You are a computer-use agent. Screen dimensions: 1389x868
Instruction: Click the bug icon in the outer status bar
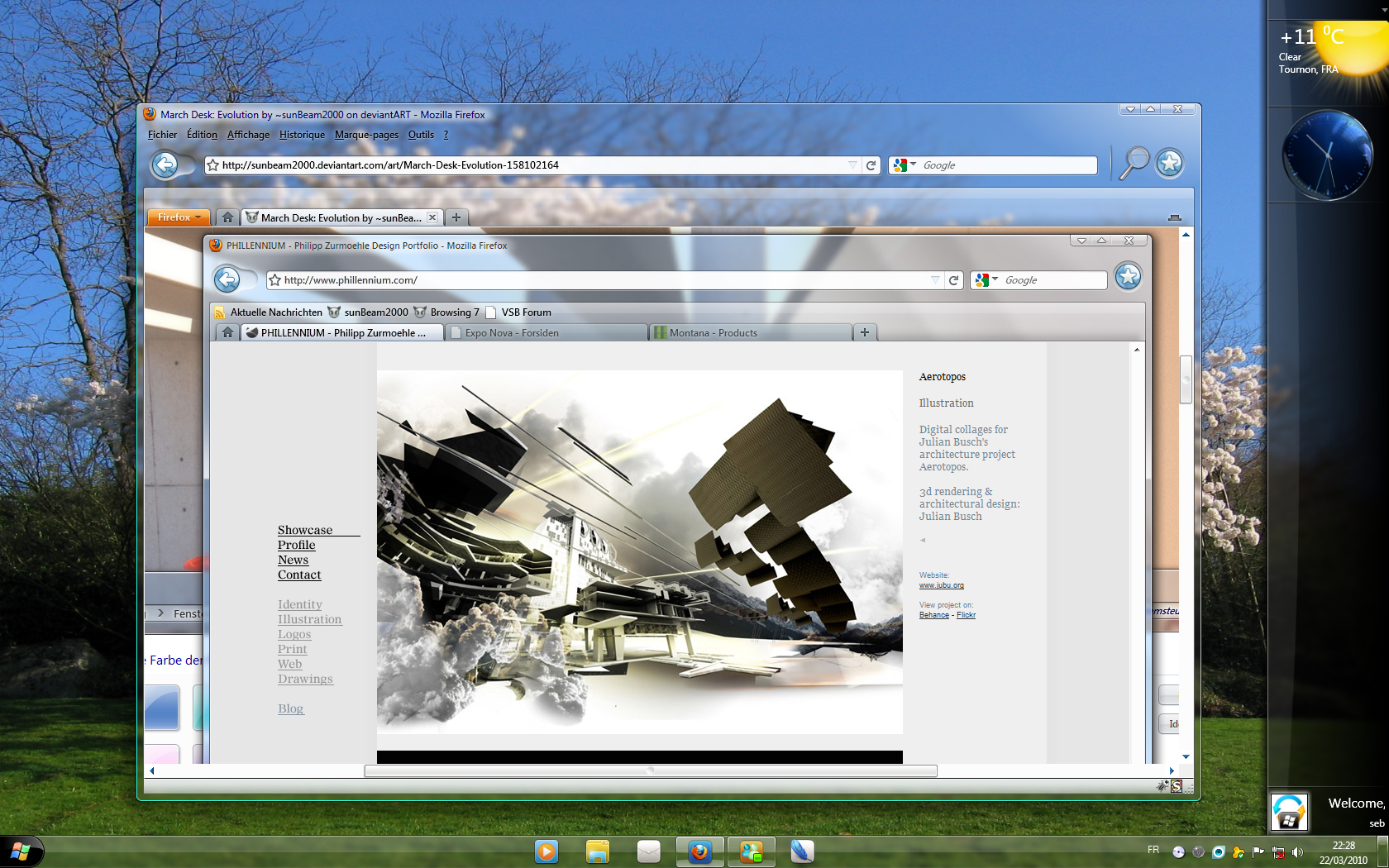[x=1162, y=785]
